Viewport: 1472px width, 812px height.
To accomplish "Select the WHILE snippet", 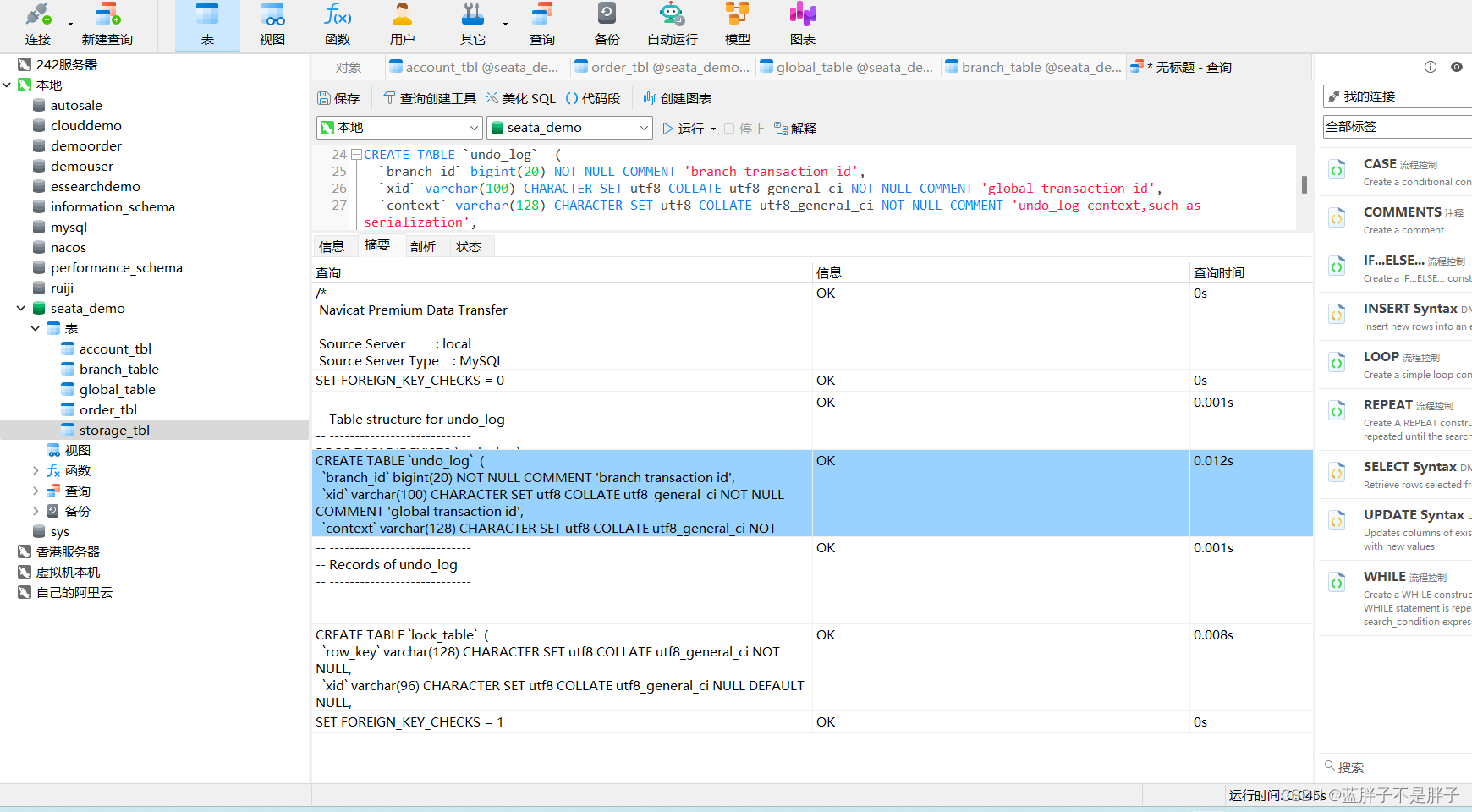I will coord(1396,601).
